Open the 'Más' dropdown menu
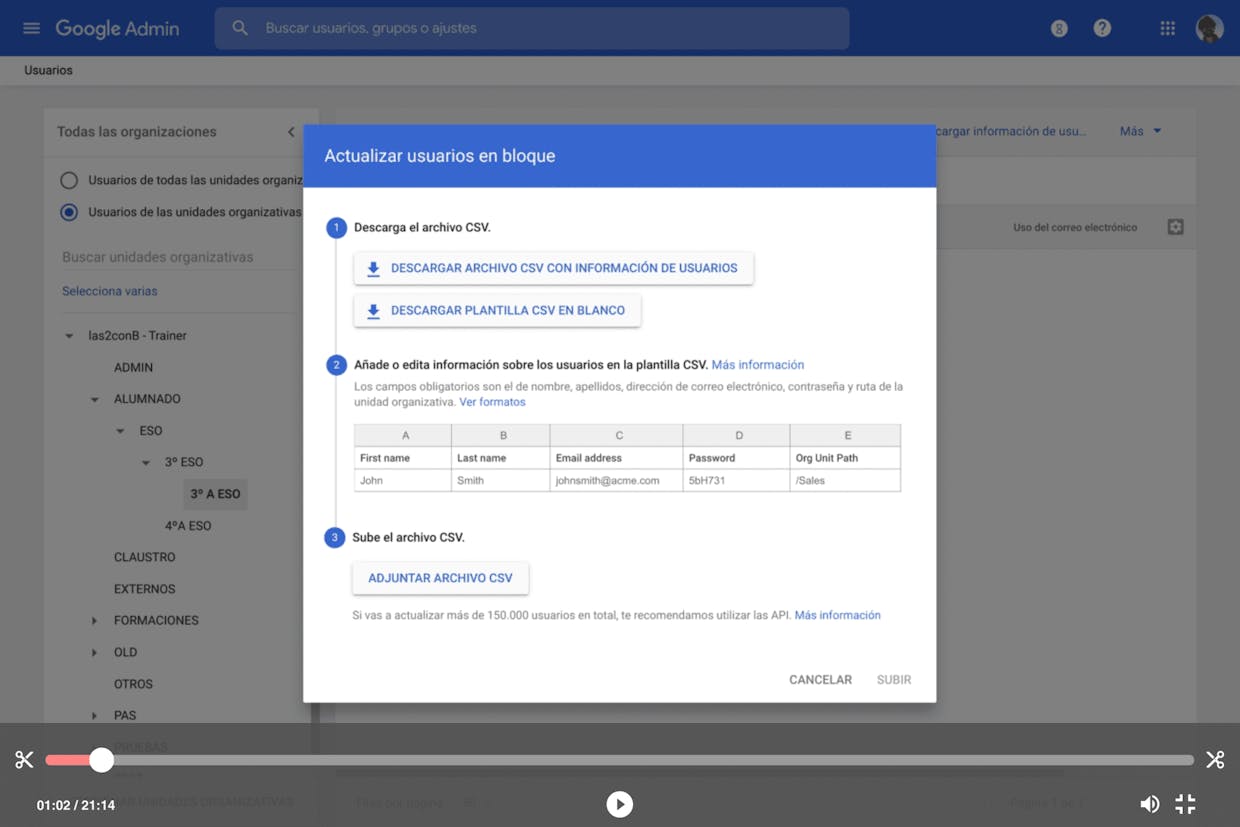The height and width of the screenshot is (827, 1240). pos(1141,131)
